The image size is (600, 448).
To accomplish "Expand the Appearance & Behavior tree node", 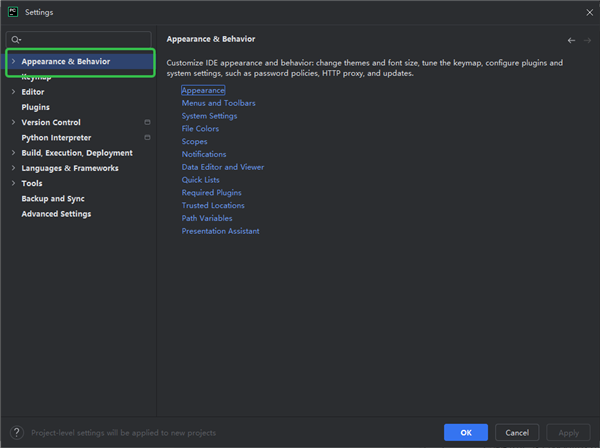I will (12, 62).
